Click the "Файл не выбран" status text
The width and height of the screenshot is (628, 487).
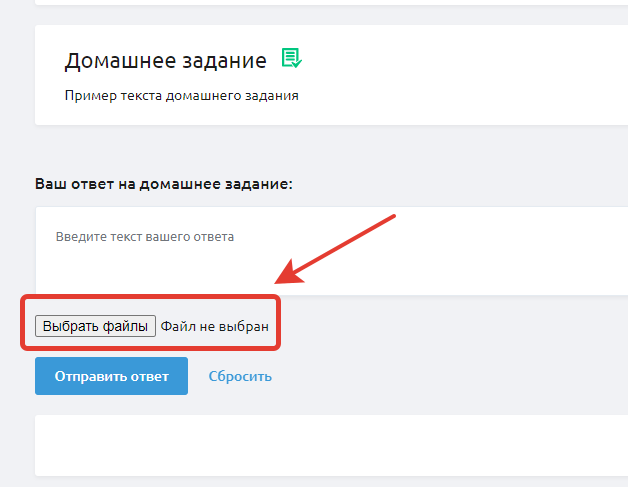tap(215, 326)
